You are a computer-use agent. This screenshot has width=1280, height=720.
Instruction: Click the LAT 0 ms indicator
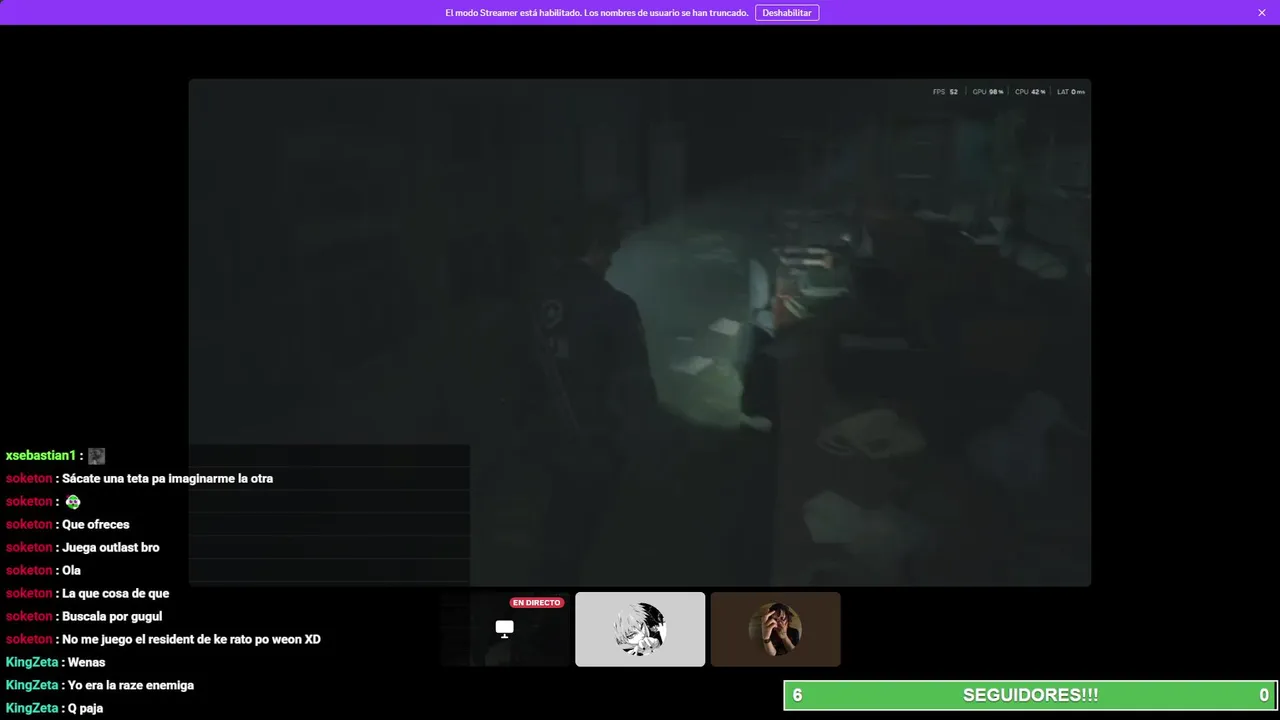[x=1071, y=92]
